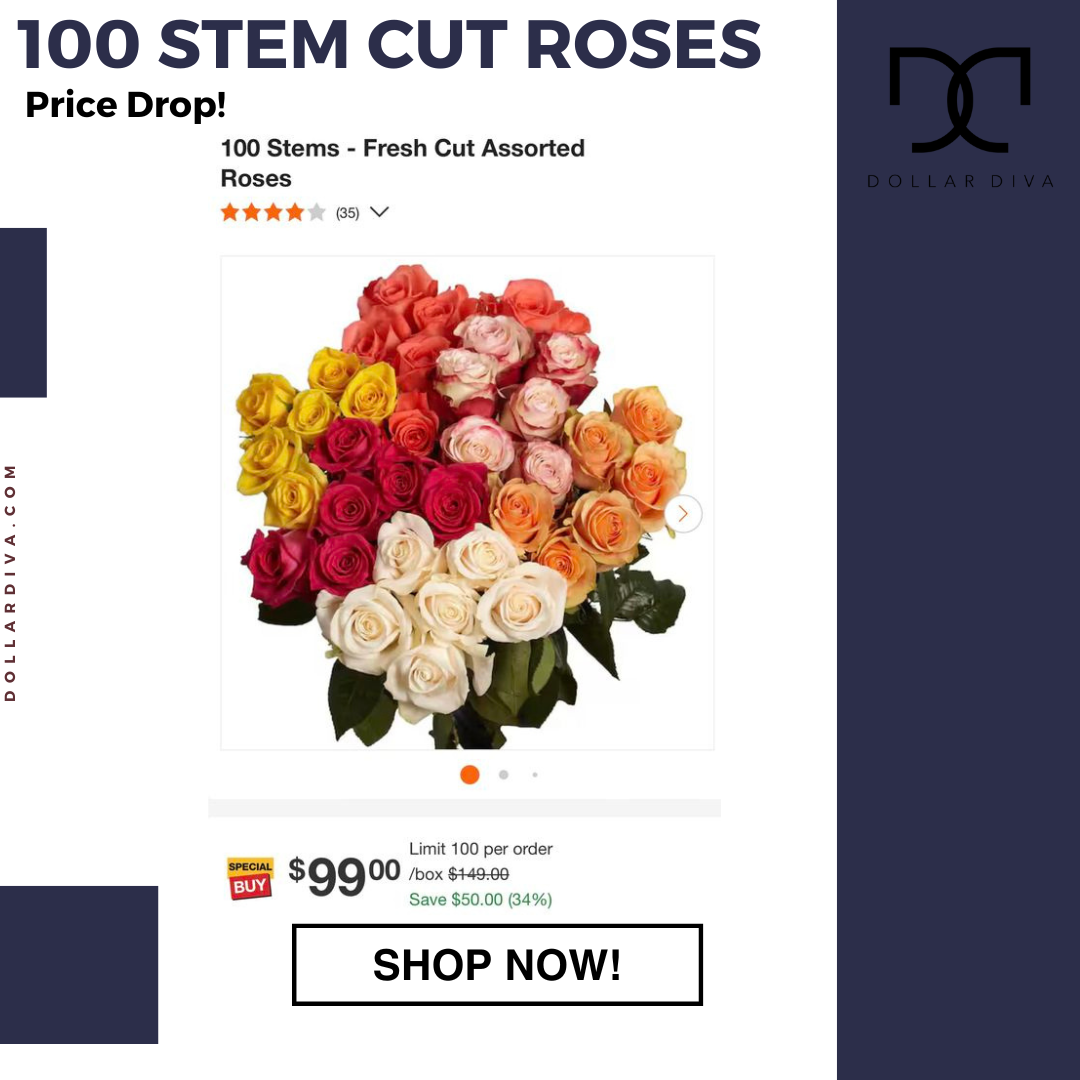Click the $99.00 price
The height and width of the screenshot is (1080, 1080).
[x=344, y=875]
